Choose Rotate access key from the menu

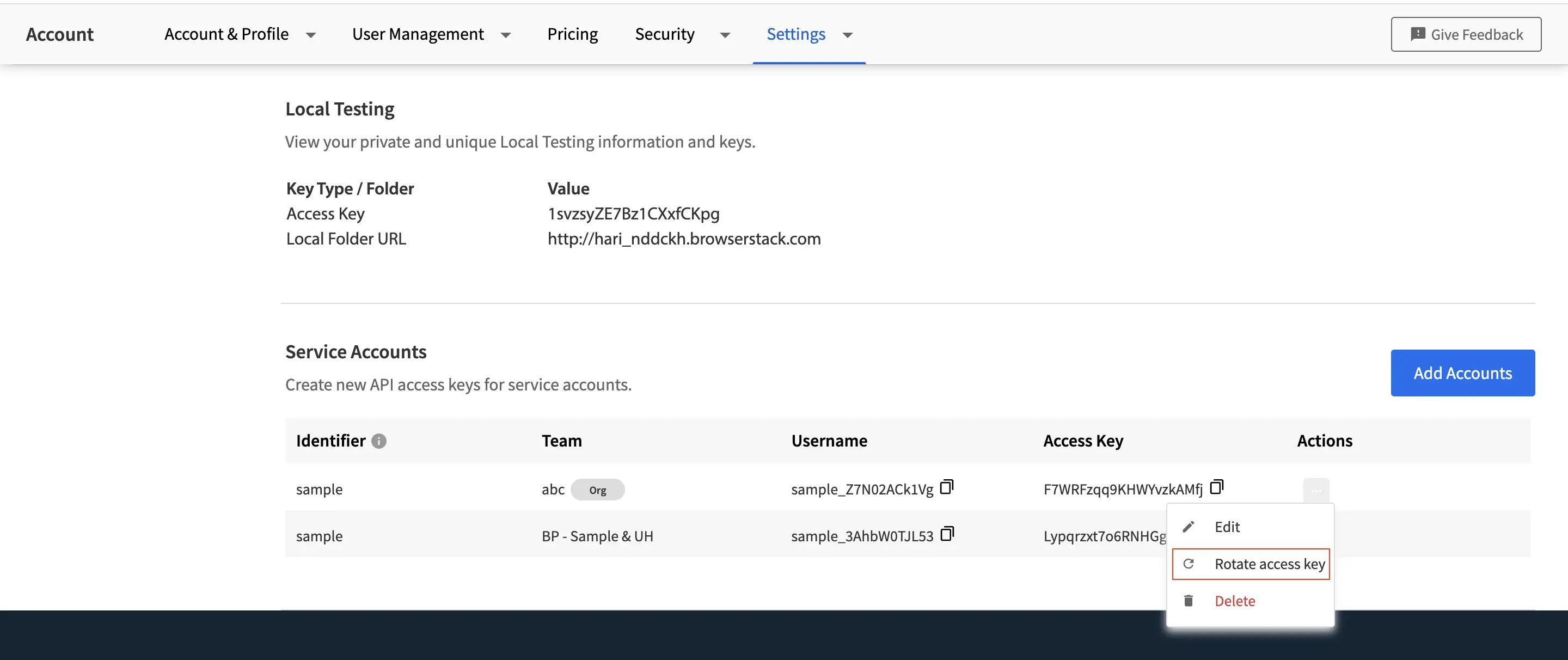click(x=1270, y=564)
